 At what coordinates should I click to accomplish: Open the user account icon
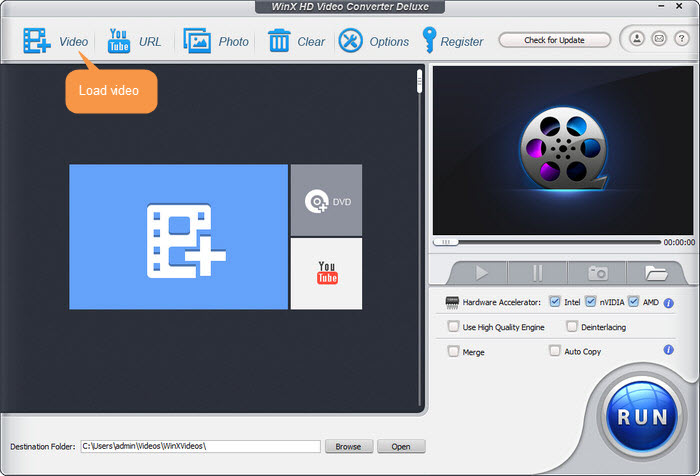coord(637,39)
